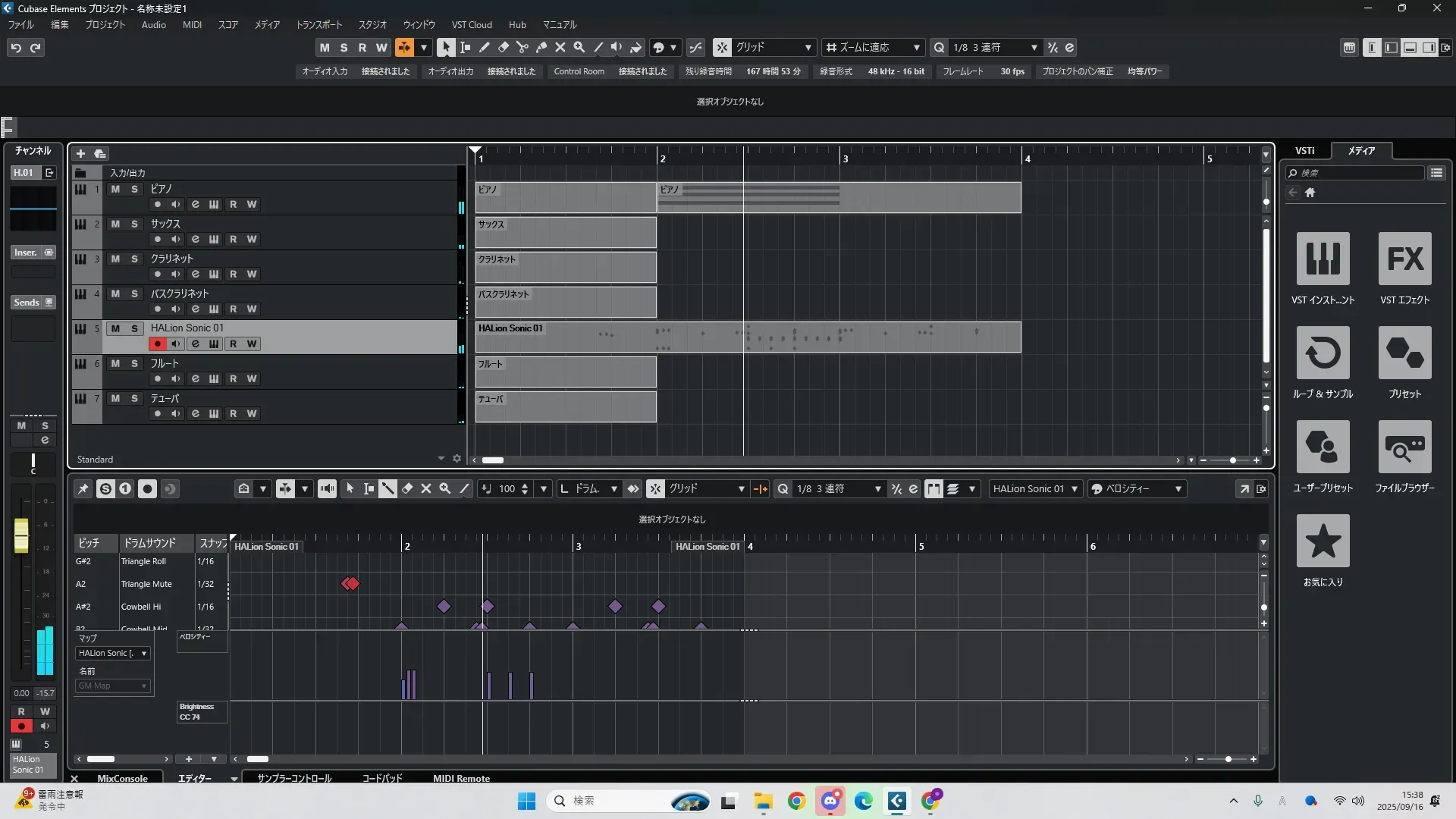Select the Eraser tool in the main toolbar
This screenshot has width=1456, height=819.
pyautogui.click(x=504, y=47)
